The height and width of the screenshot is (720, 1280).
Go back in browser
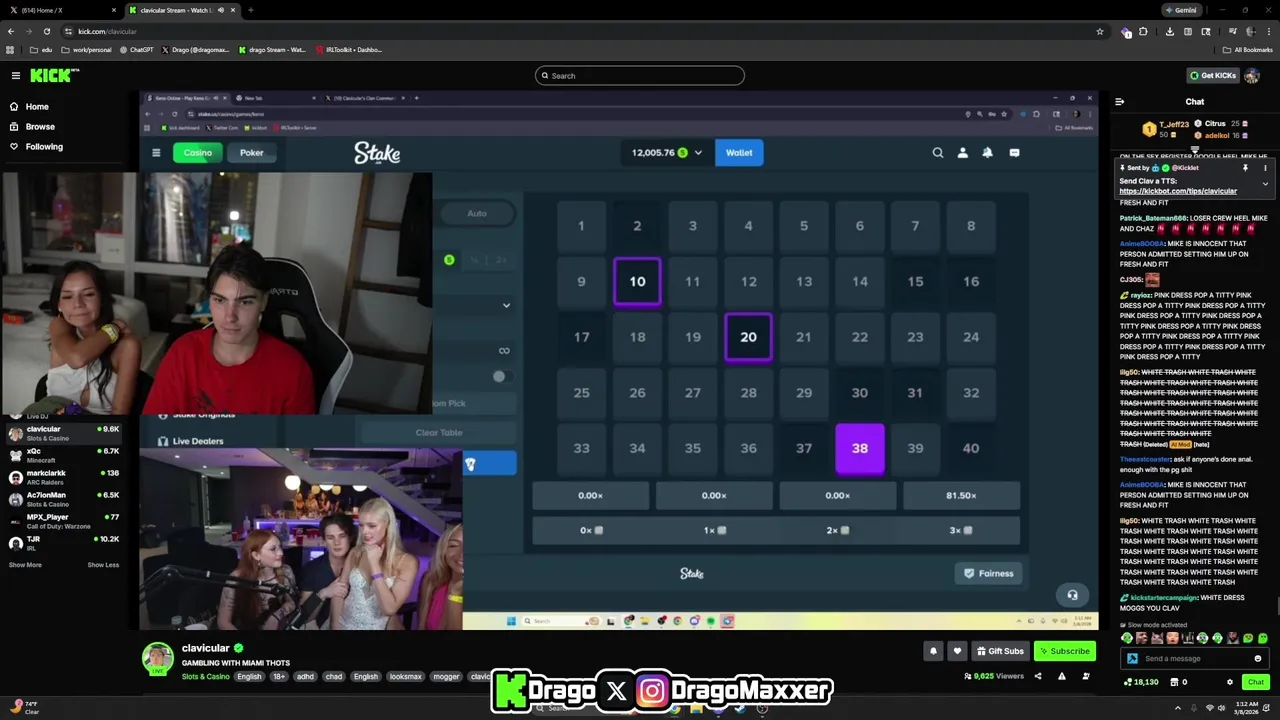11,31
